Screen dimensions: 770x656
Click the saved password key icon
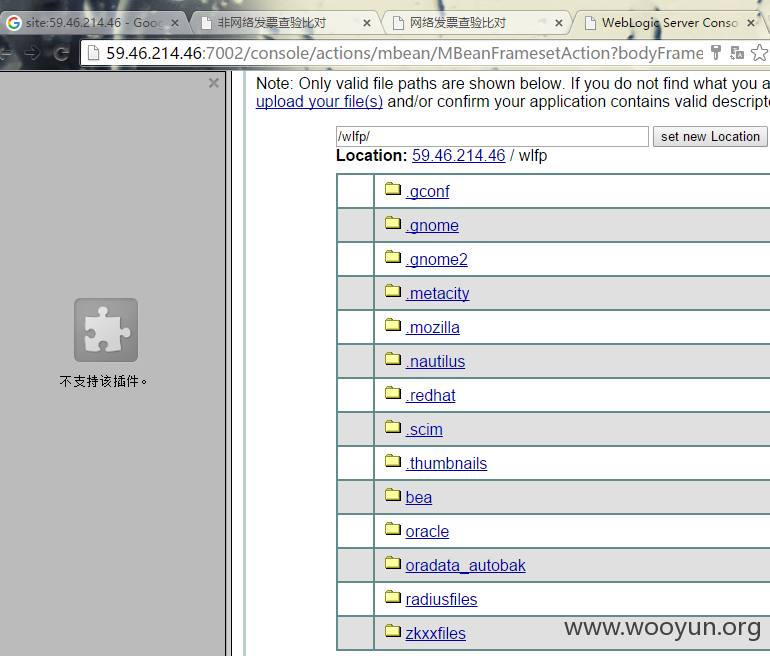[x=716, y=53]
